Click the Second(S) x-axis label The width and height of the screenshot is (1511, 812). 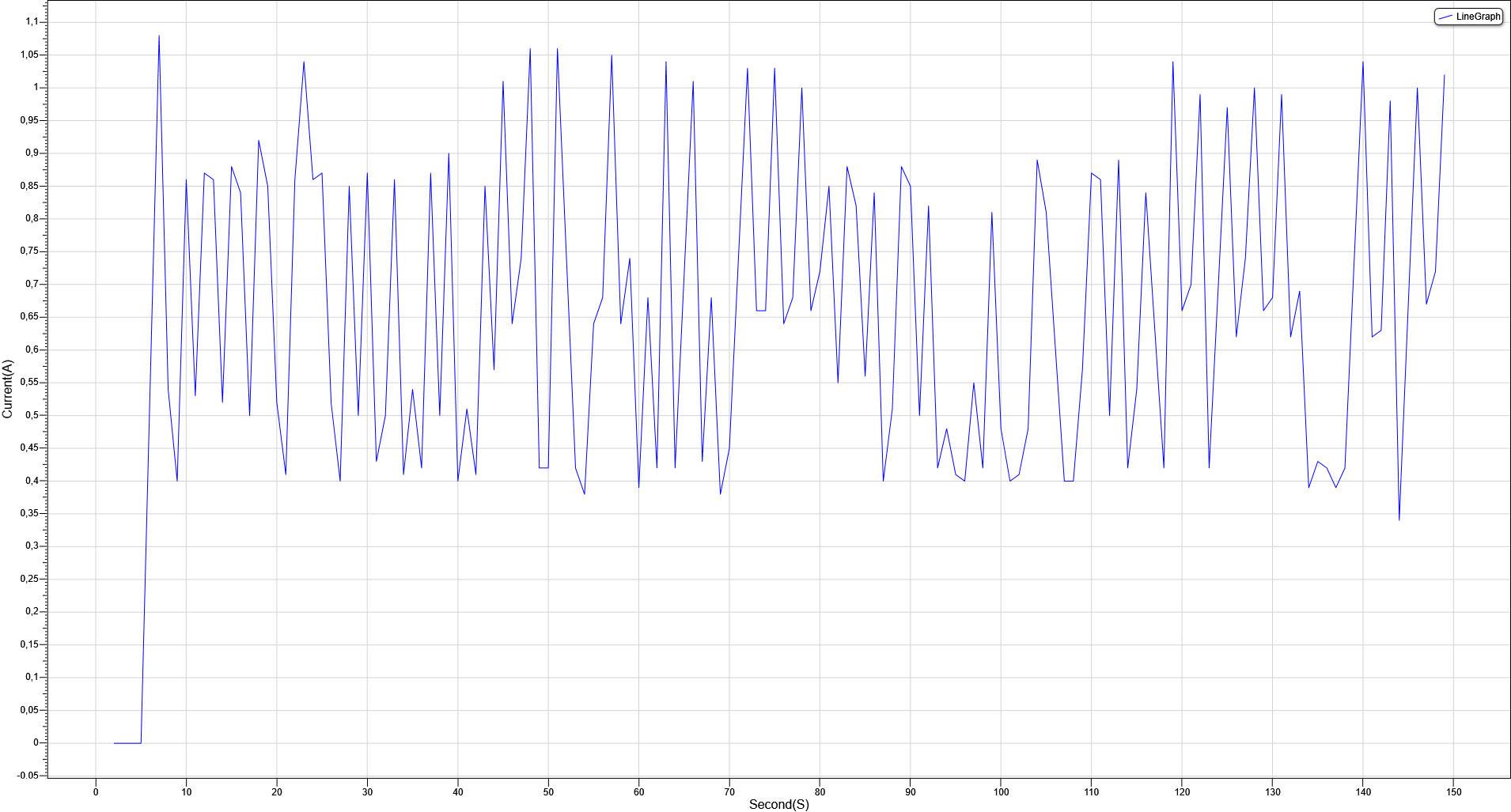click(778, 803)
